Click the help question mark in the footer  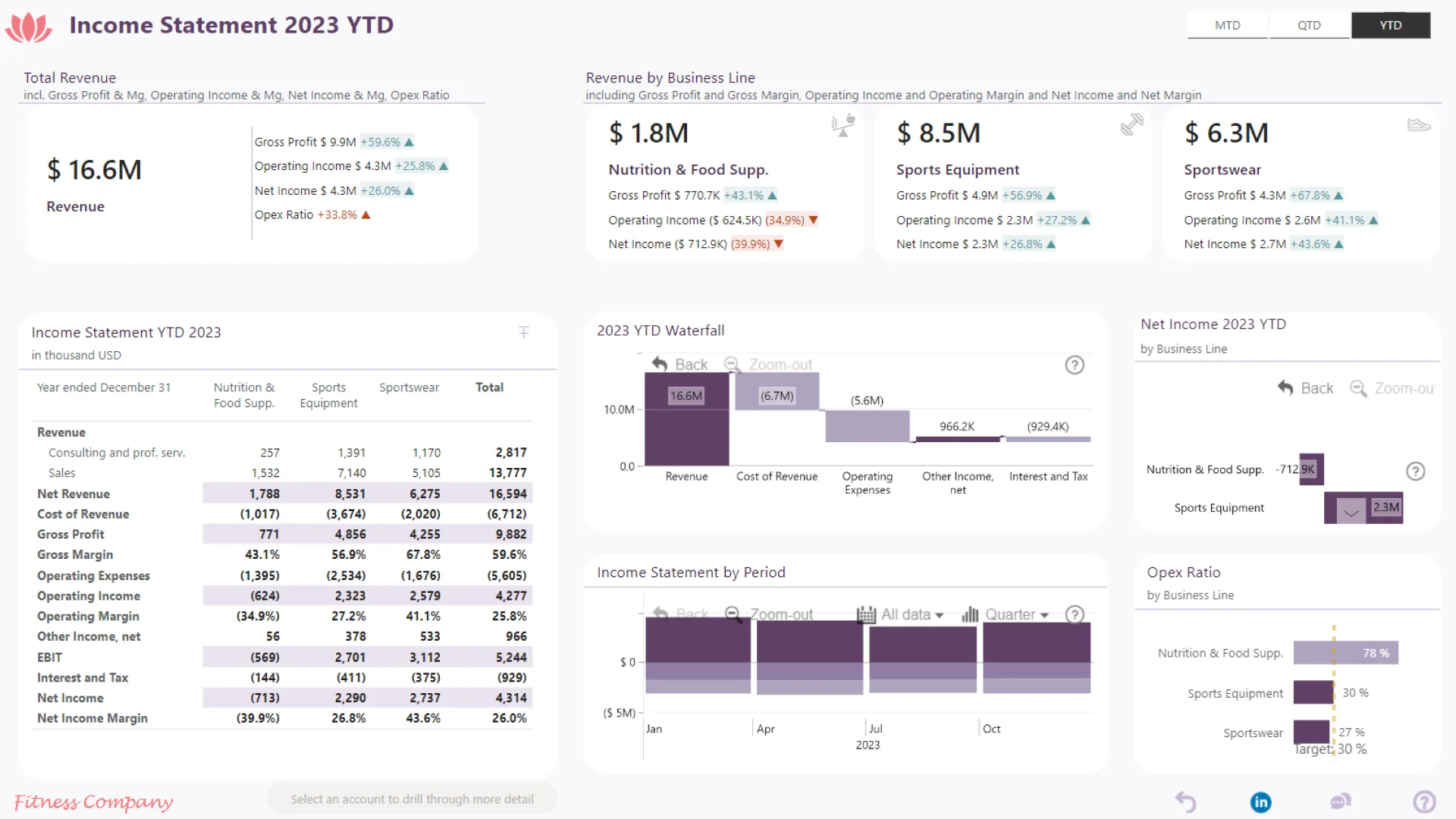tap(1424, 802)
